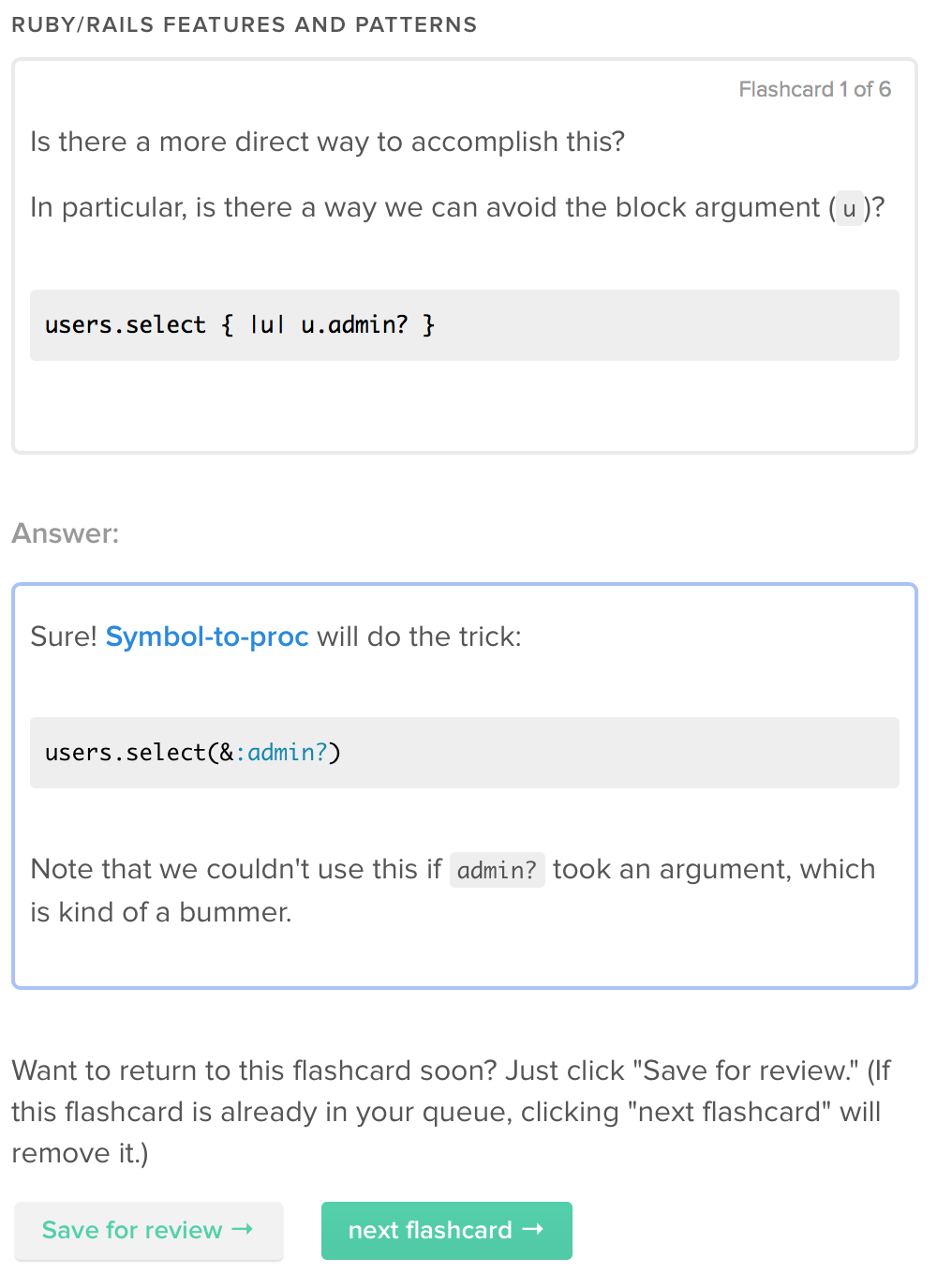937x1288 pixels.
Task: Go to the next flashcard
Action: coord(446,1230)
